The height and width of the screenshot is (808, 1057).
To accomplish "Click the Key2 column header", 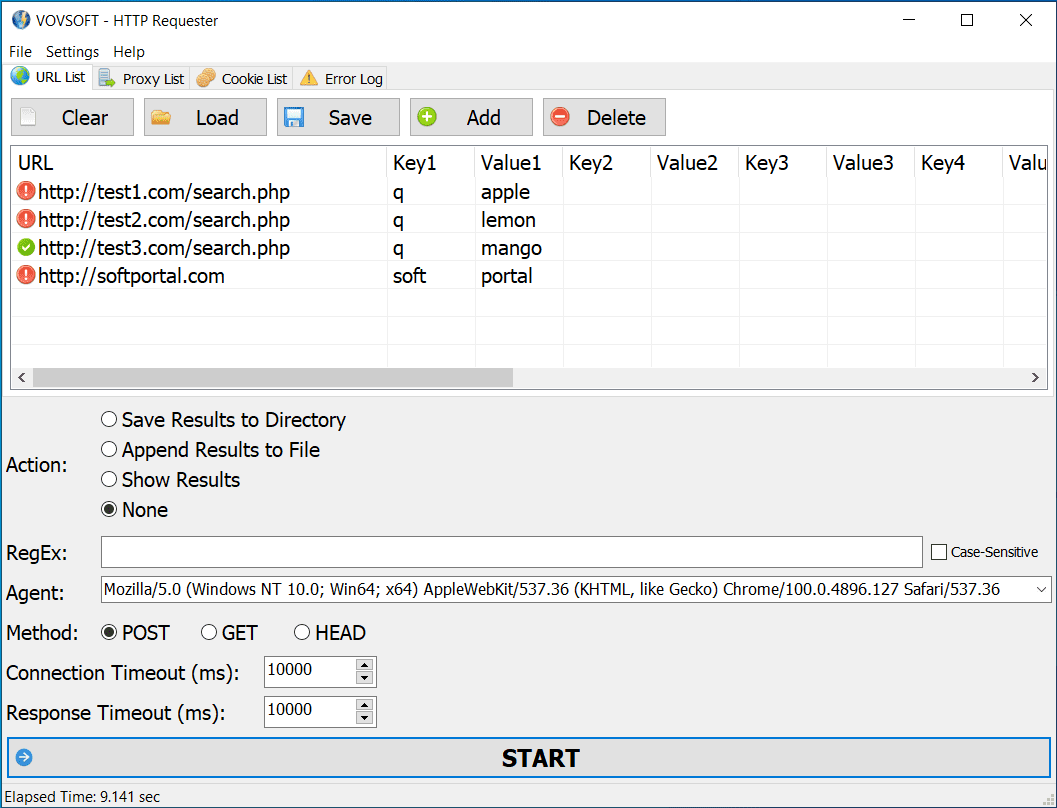I will click(x=607, y=162).
